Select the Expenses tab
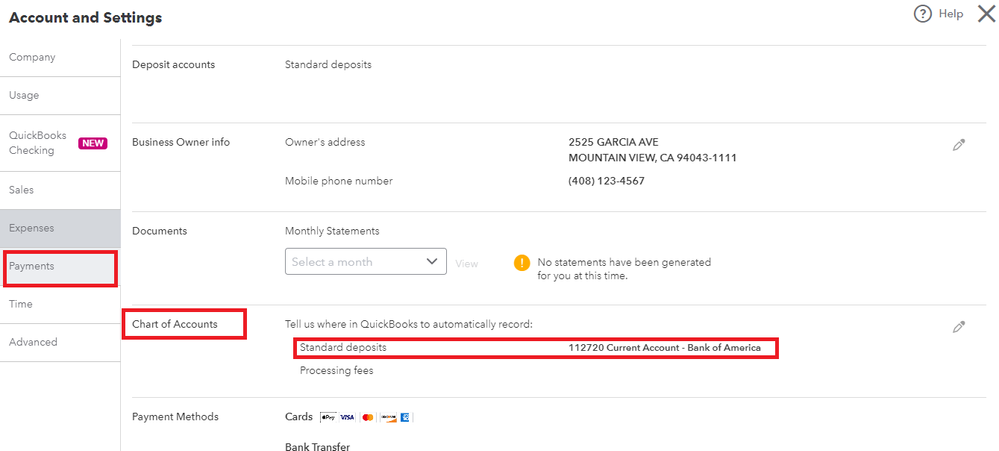This screenshot has height=451, width=999. coord(32,228)
